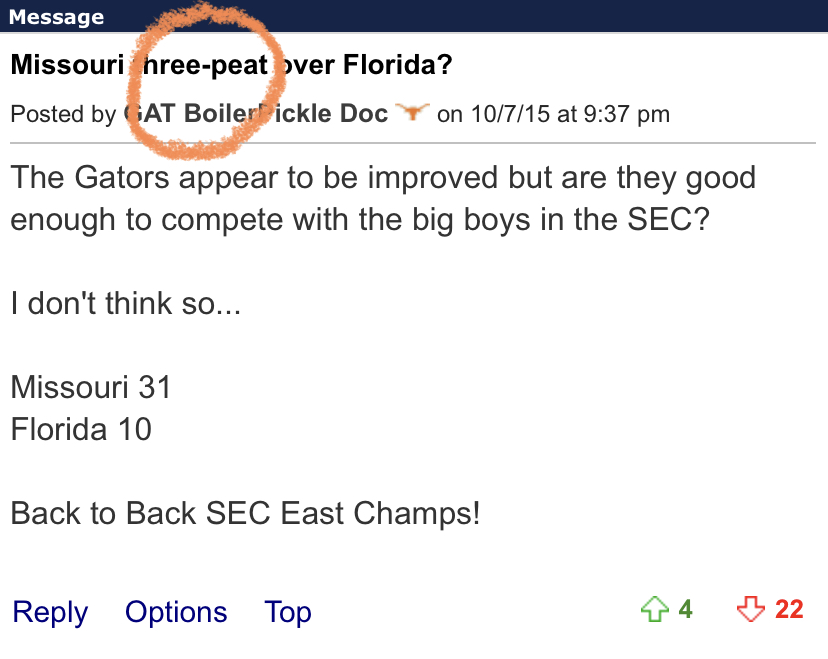
Task: Open the Options menu for this post
Action: point(176,612)
